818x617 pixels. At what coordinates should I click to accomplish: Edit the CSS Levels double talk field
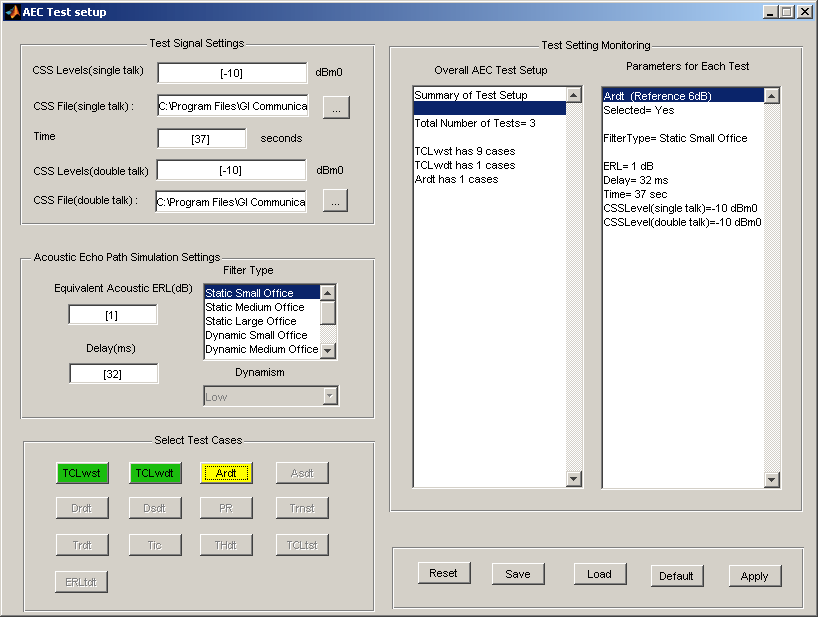pos(231,170)
